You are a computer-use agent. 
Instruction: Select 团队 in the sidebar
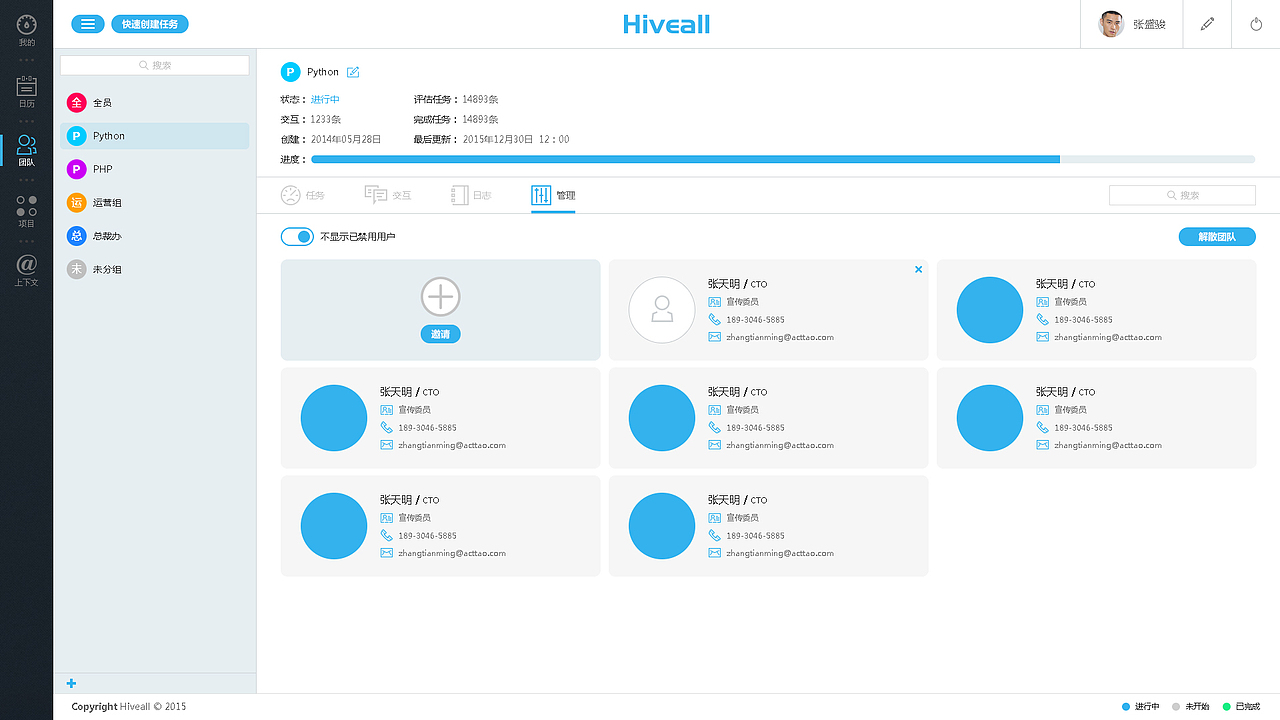pos(27,150)
